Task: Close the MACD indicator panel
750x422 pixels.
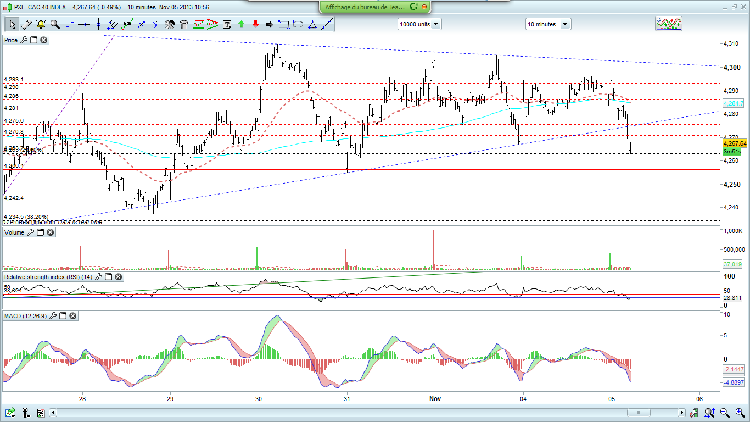Action: click(x=73, y=315)
